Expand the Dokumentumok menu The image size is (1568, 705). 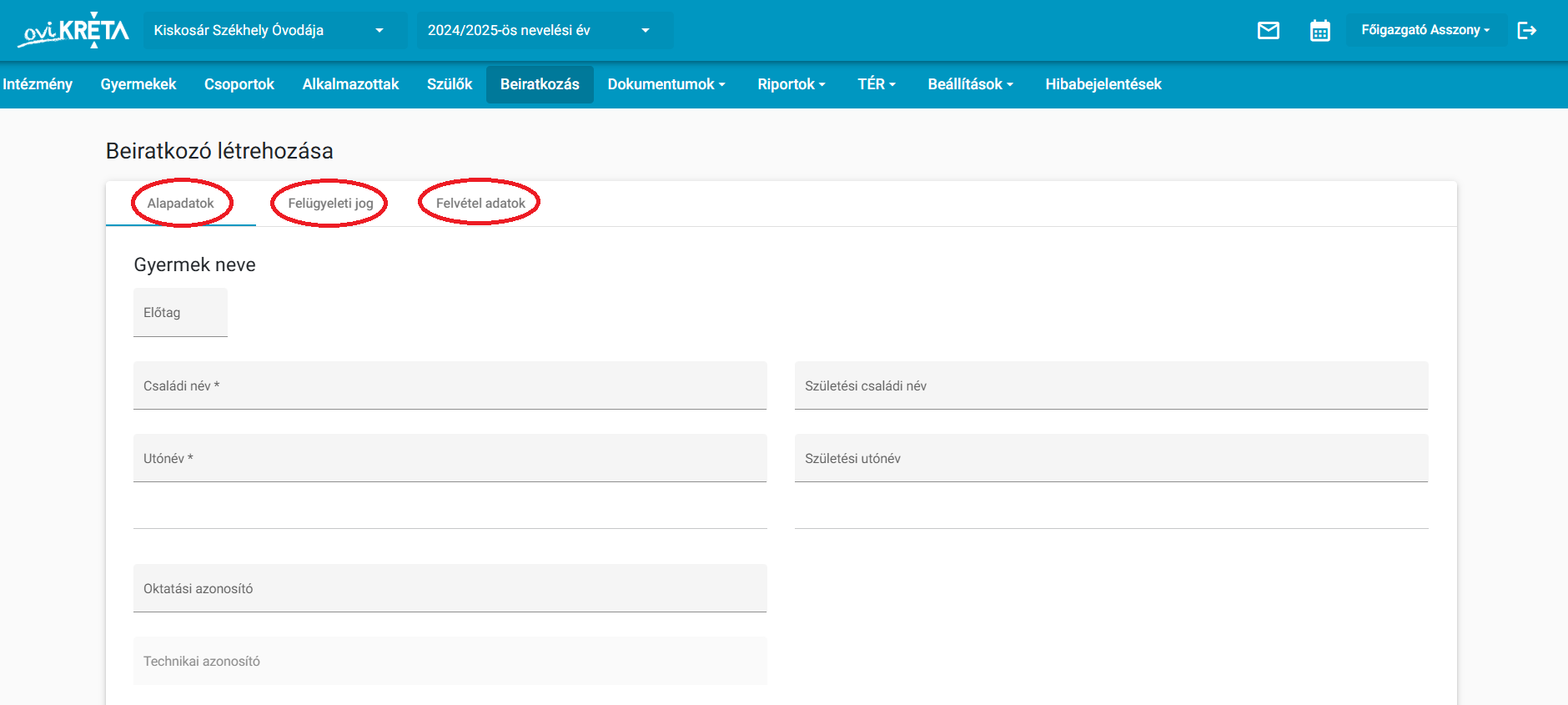tap(666, 84)
